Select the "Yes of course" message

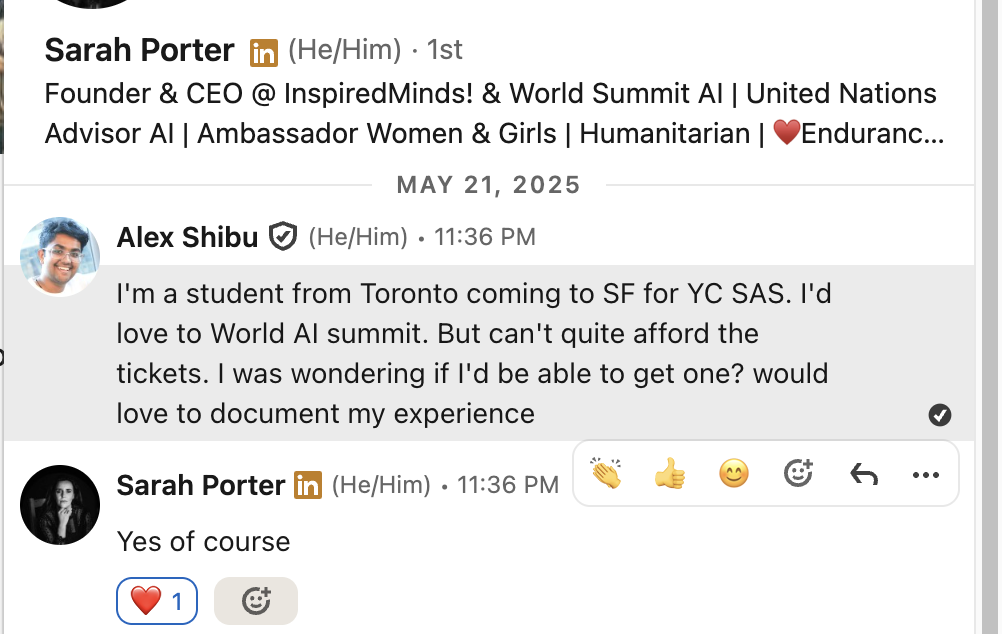click(x=204, y=542)
